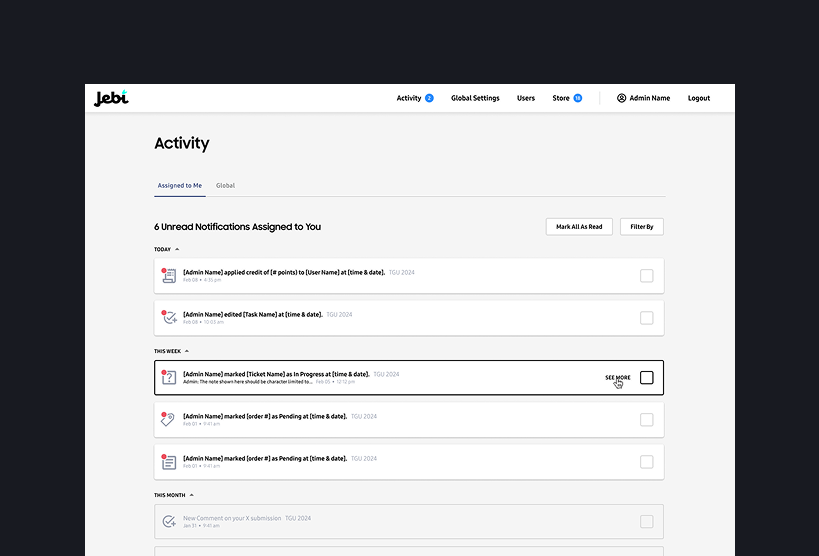This screenshot has height=556, width=819.
Task: Check the edited Task Name notification checkbox
Action: click(646, 317)
